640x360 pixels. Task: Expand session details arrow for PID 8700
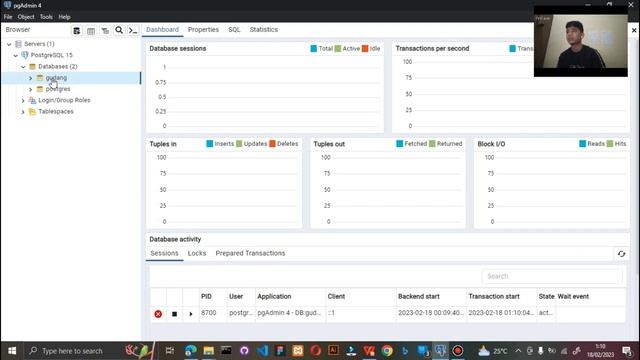(x=191, y=314)
